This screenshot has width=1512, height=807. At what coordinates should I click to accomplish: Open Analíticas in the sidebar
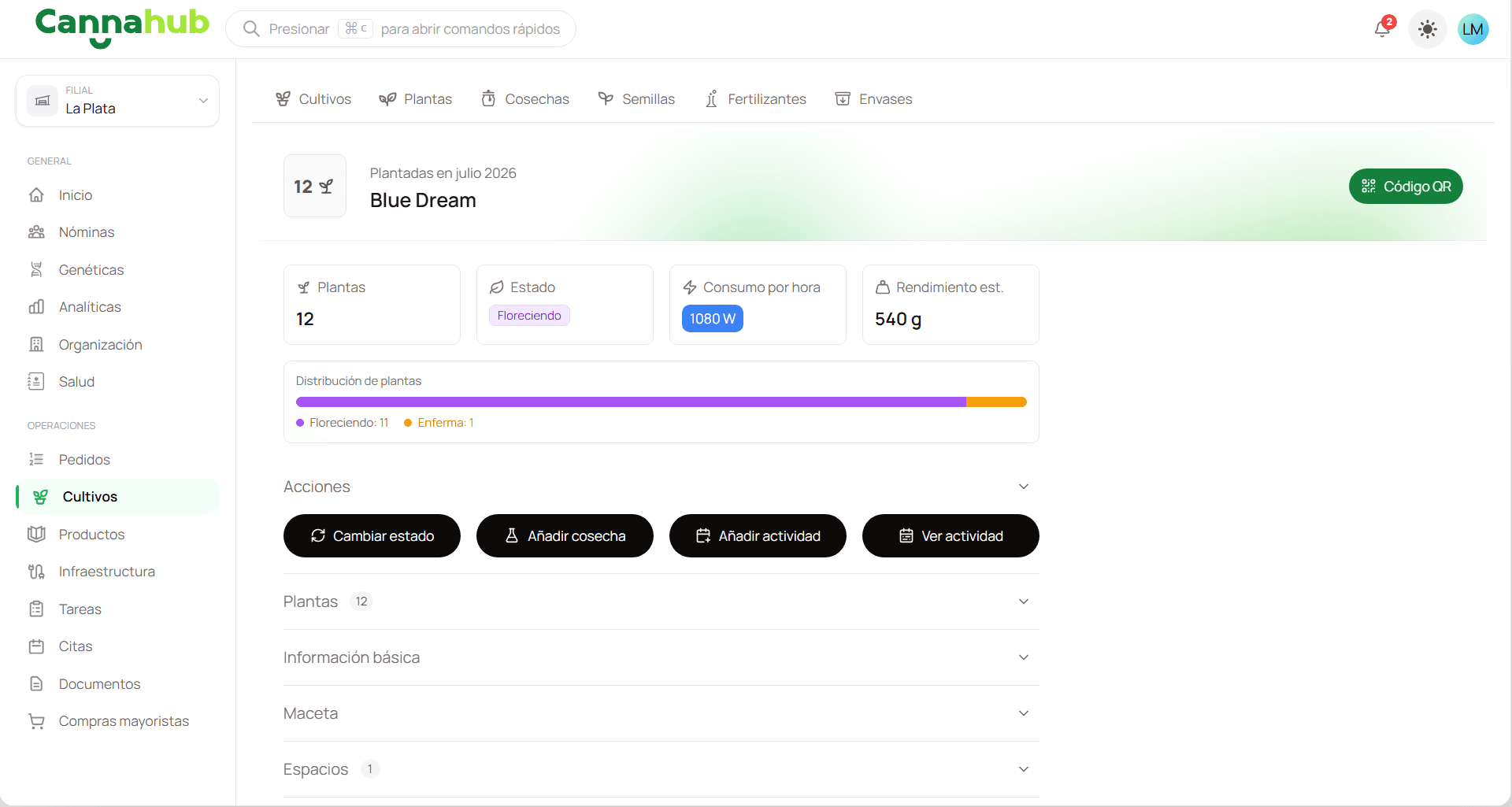tap(118, 307)
